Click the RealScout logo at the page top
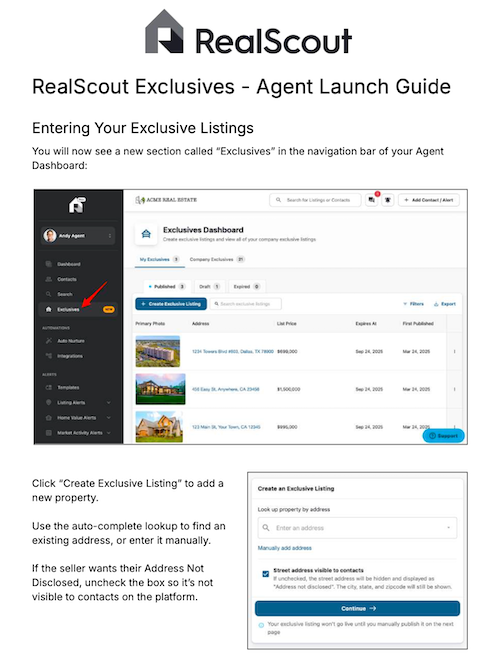This screenshot has width=500, height=667. 249,33
